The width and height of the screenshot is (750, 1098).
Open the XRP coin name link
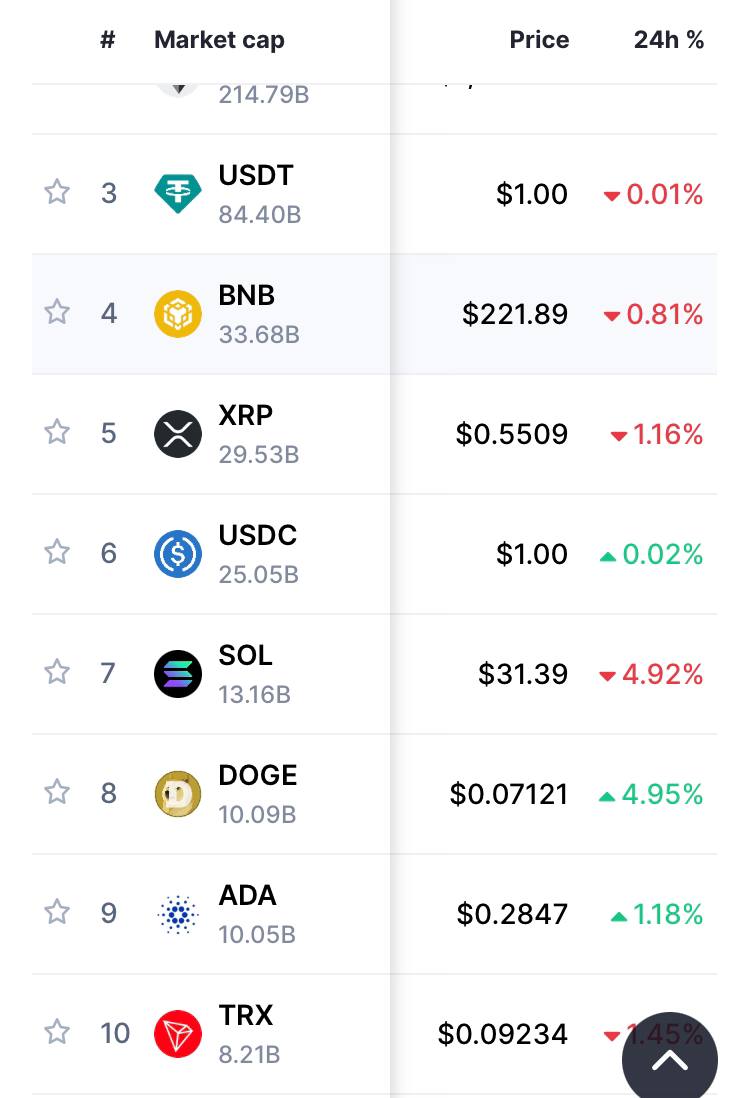click(246, 415)
